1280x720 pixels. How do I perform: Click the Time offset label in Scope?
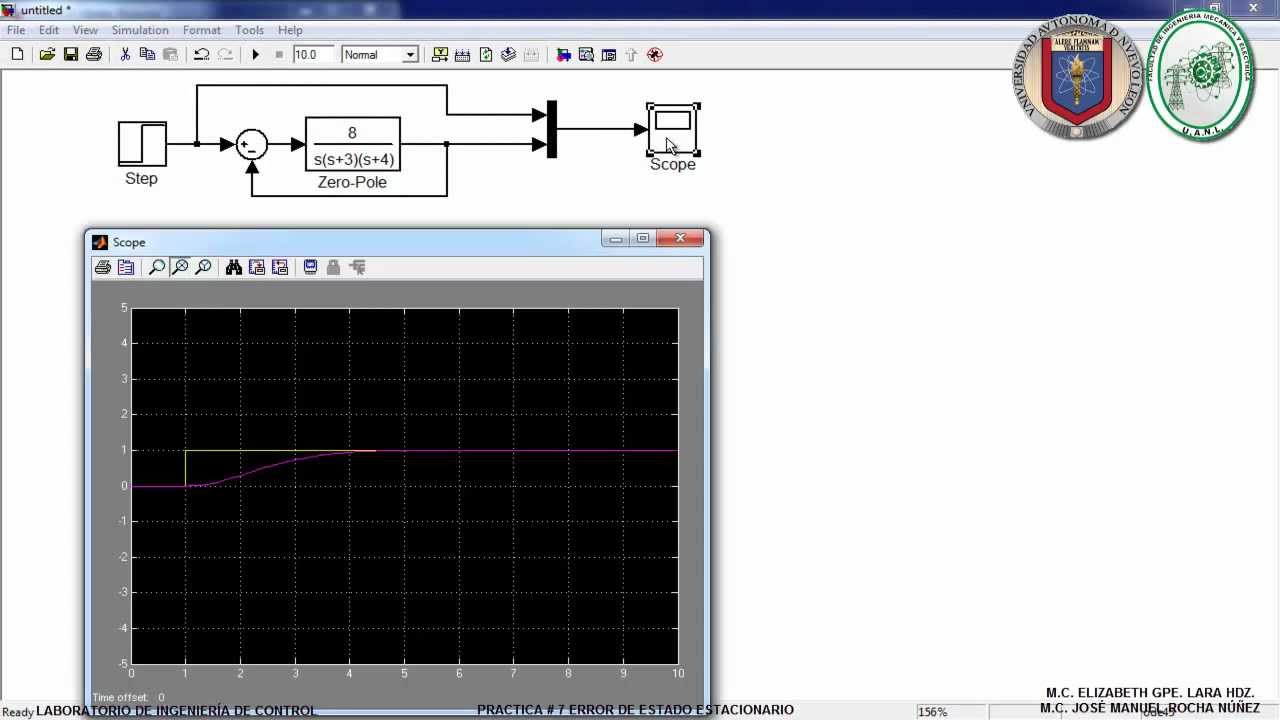(x=120, y=697)
